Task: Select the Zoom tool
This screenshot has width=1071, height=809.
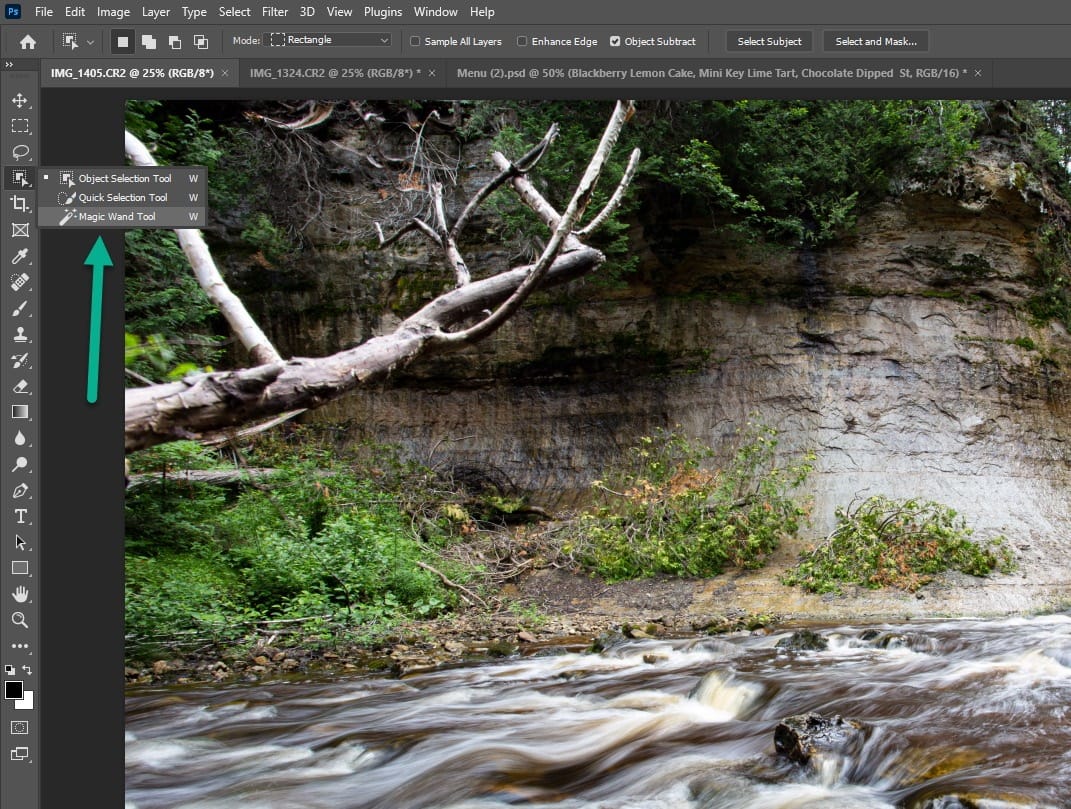Action: point(20,620)
